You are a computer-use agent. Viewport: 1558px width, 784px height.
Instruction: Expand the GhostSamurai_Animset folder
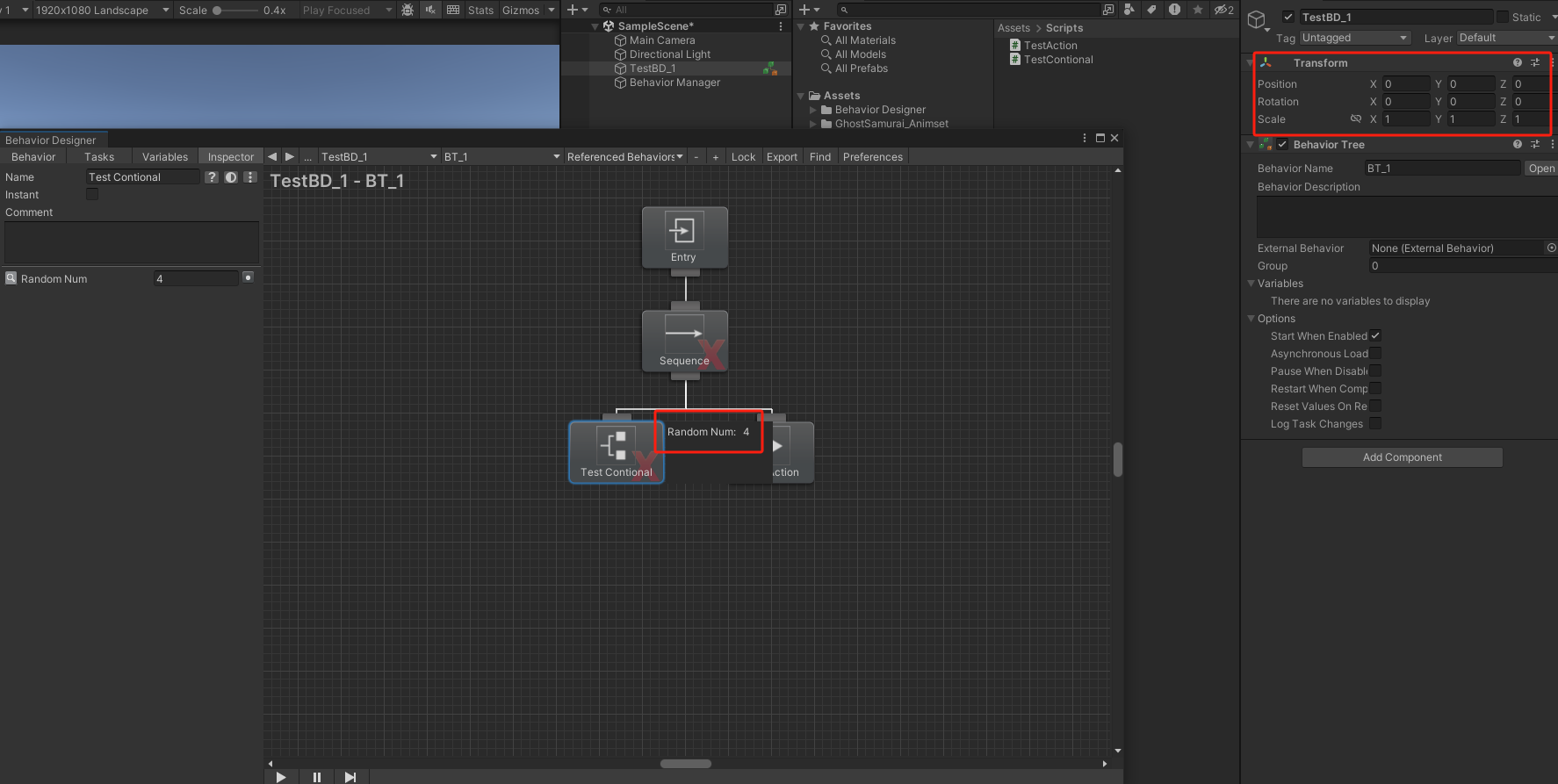813,124
